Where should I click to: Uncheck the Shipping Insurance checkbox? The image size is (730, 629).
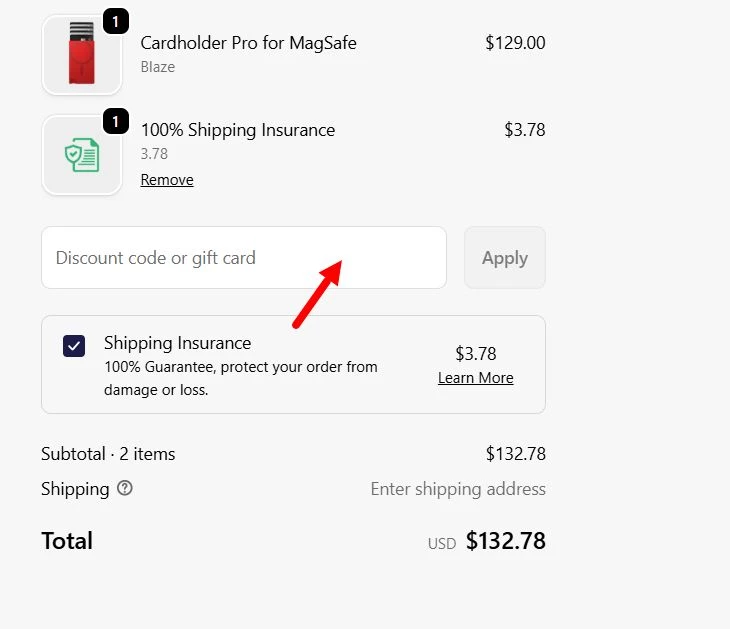pos(74,346)
